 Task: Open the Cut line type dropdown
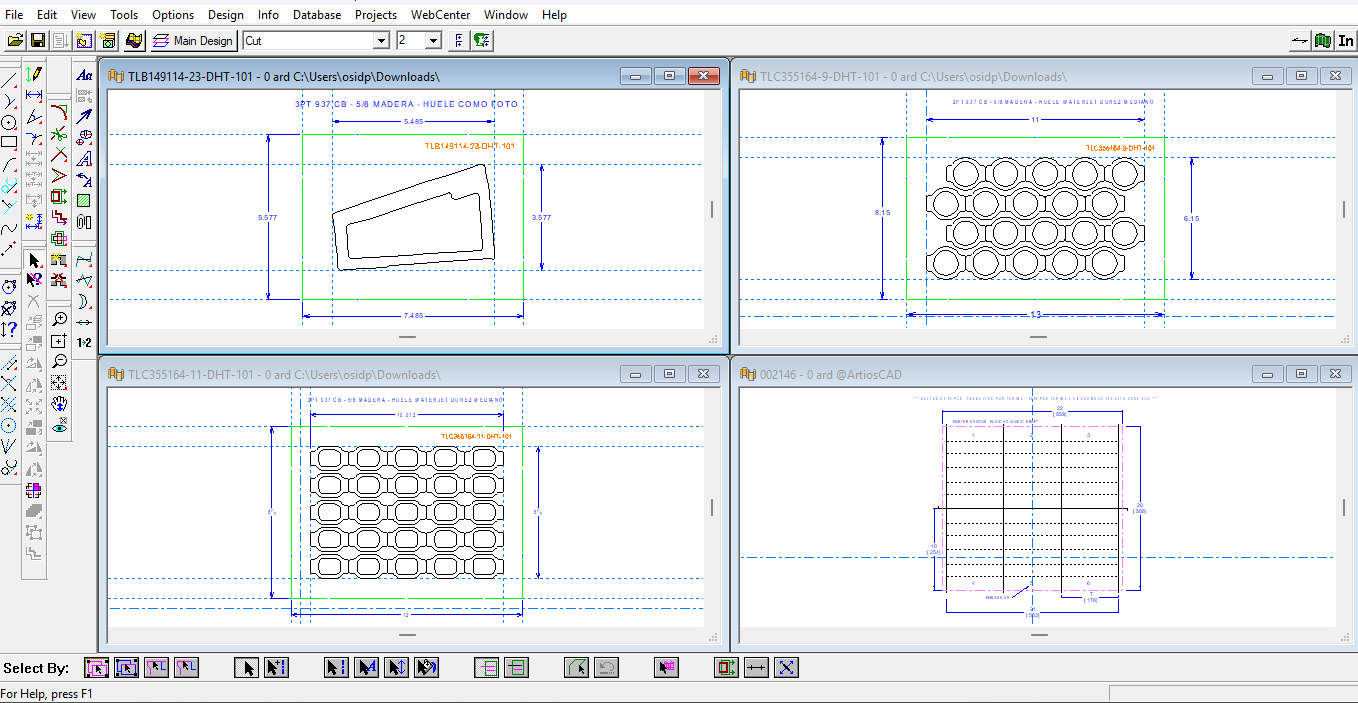point(383,40)
